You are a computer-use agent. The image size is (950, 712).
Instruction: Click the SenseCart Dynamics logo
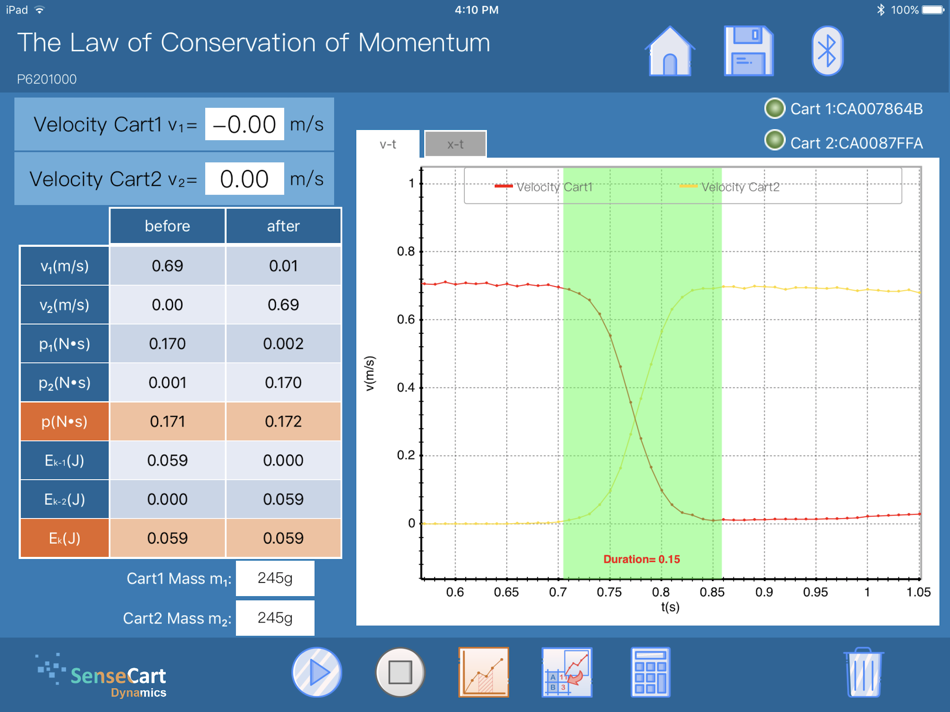(x=99, y=673)
